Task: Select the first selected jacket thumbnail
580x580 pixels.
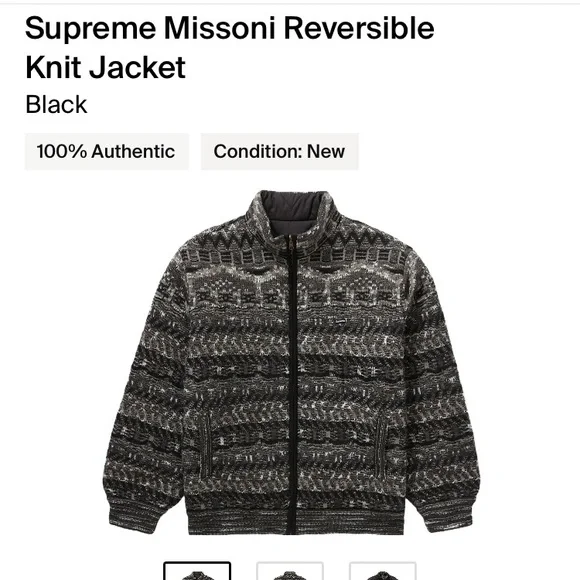Action: (x=197, y=570)
